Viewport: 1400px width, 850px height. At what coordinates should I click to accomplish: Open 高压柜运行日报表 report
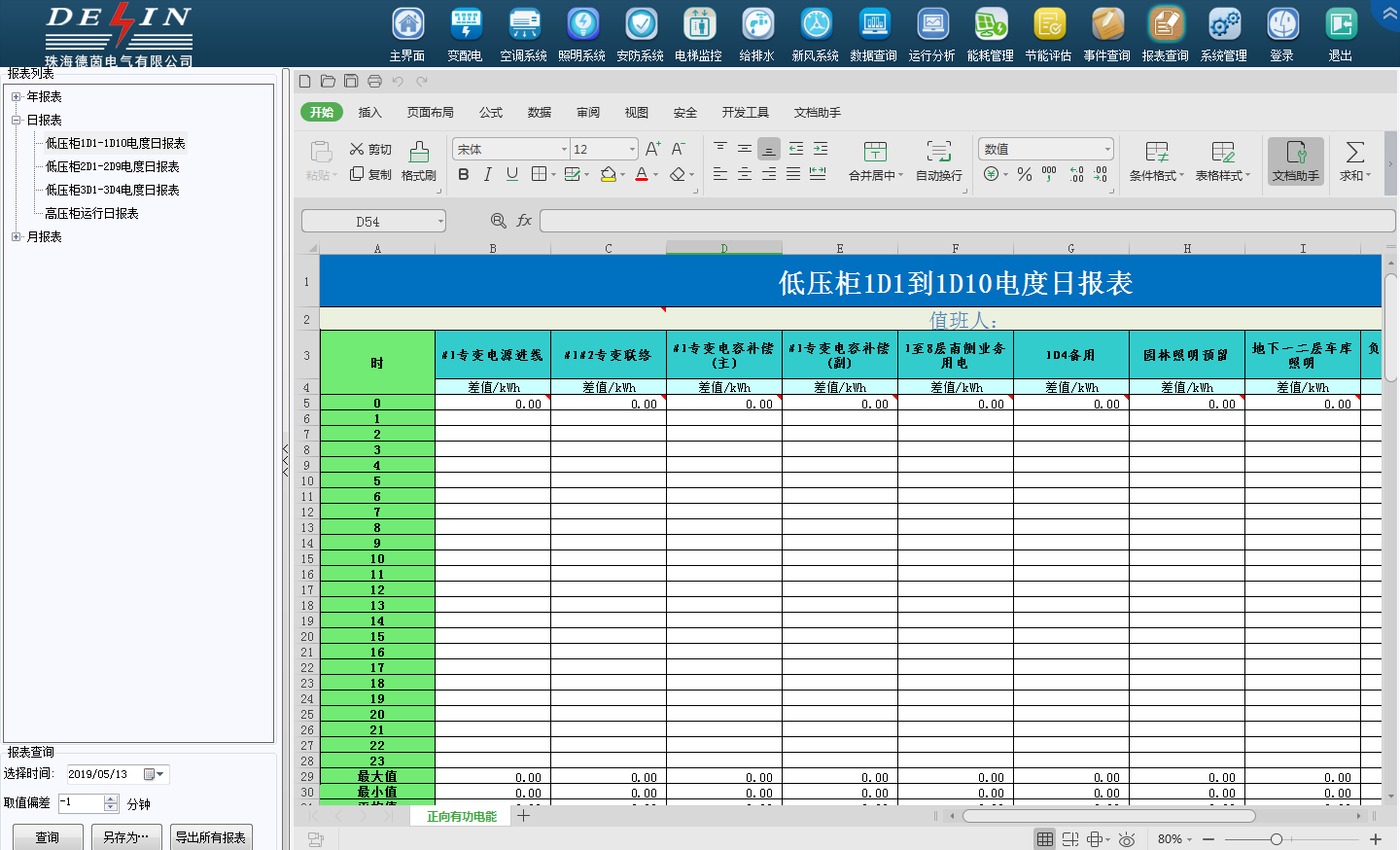pos(91,214)
